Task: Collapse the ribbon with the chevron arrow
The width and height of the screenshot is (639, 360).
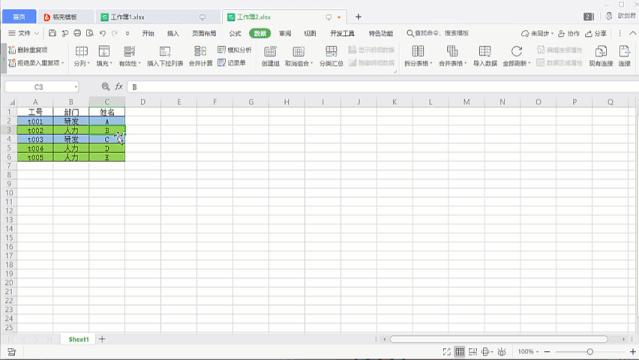Action: coord(632,33)
